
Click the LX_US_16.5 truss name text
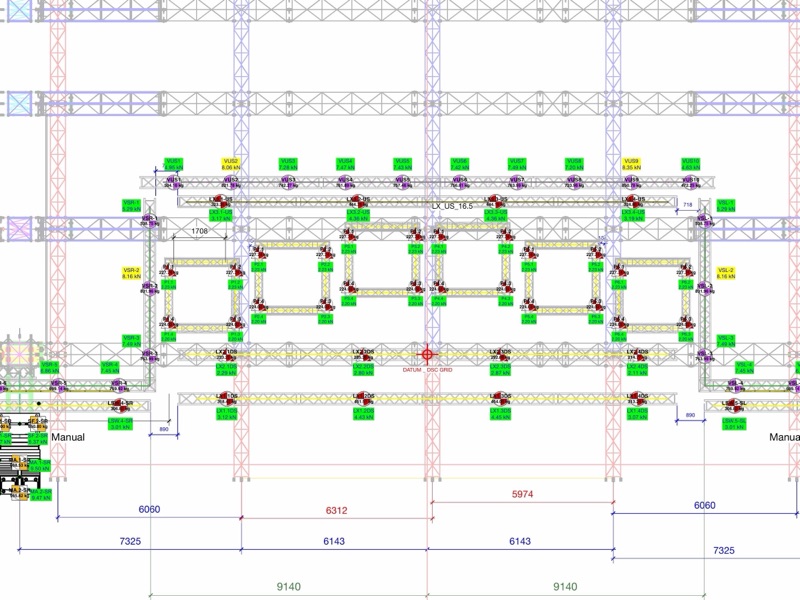pos(452,206)
